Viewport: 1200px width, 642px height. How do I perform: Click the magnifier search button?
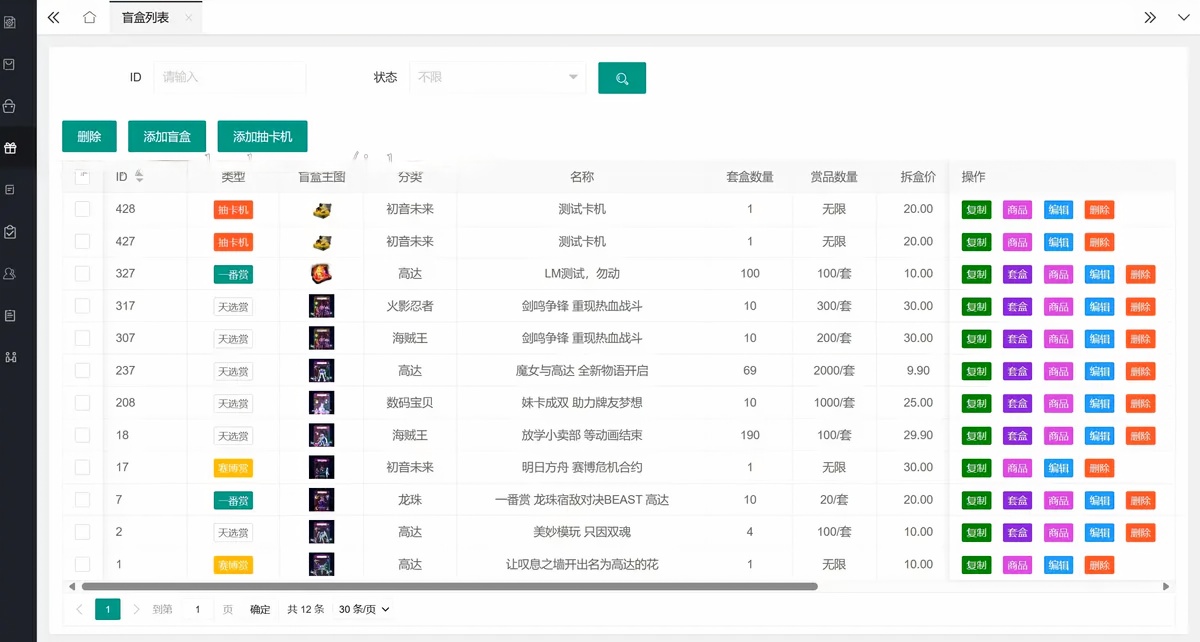pos(621,78)
